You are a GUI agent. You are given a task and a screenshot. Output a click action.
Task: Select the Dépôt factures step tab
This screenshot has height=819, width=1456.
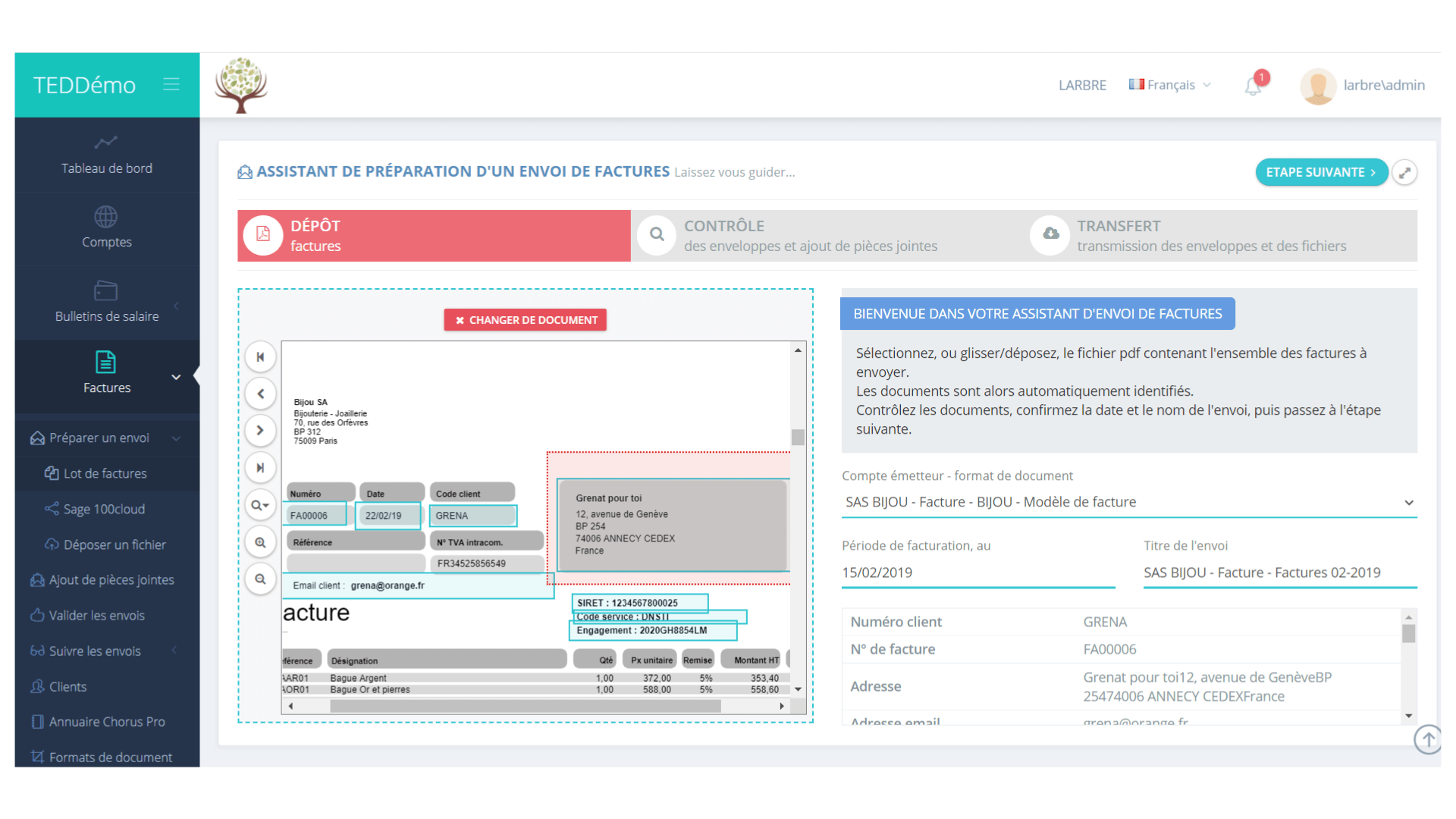[434, 236]
